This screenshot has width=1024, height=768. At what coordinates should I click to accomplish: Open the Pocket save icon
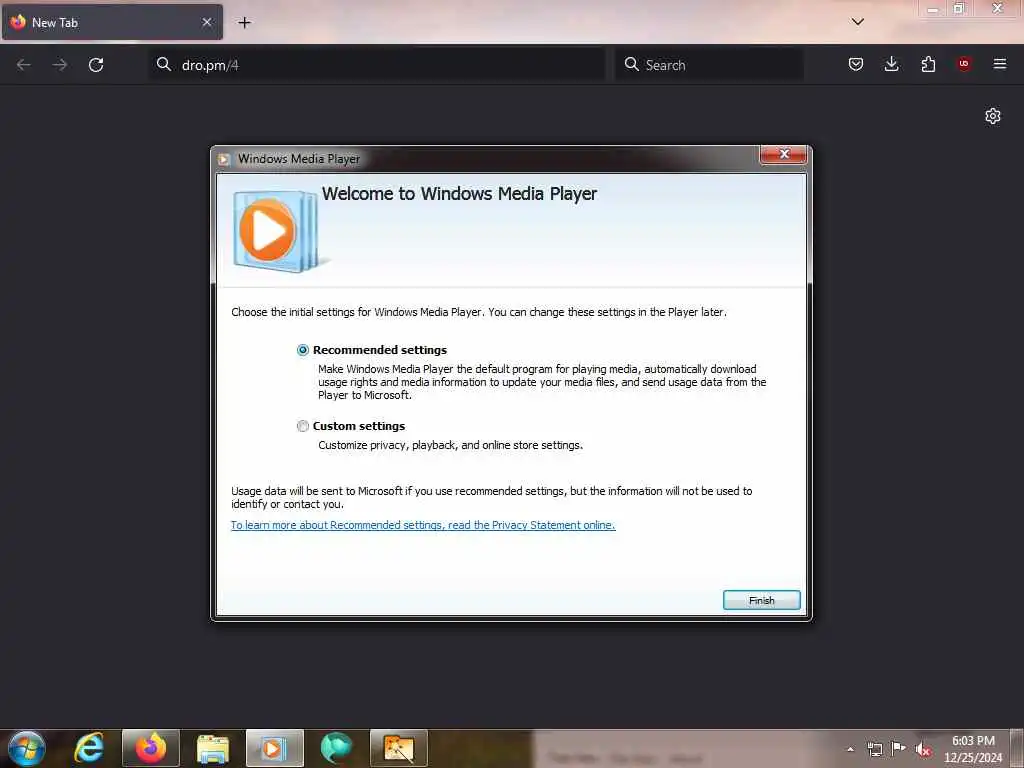856,64
